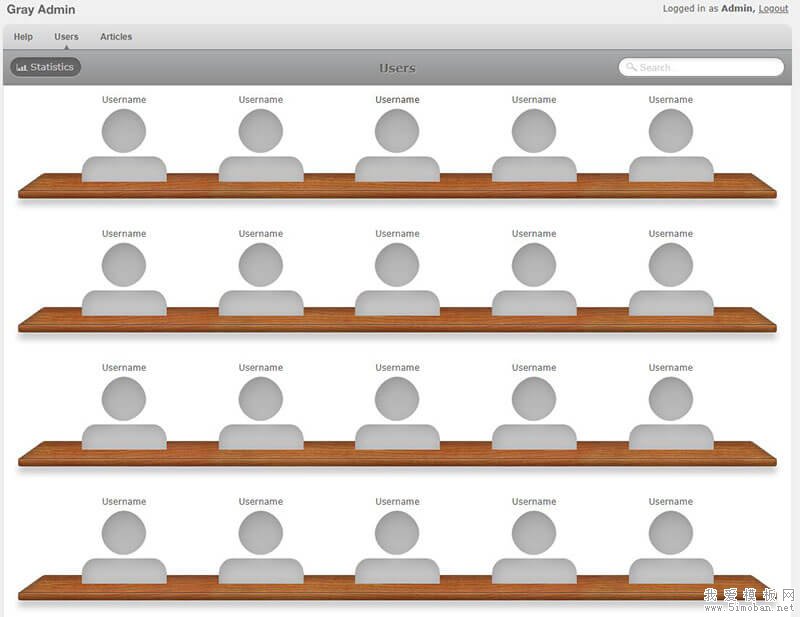Open the Help tab
Screen dimensions: 800x617
23,37
